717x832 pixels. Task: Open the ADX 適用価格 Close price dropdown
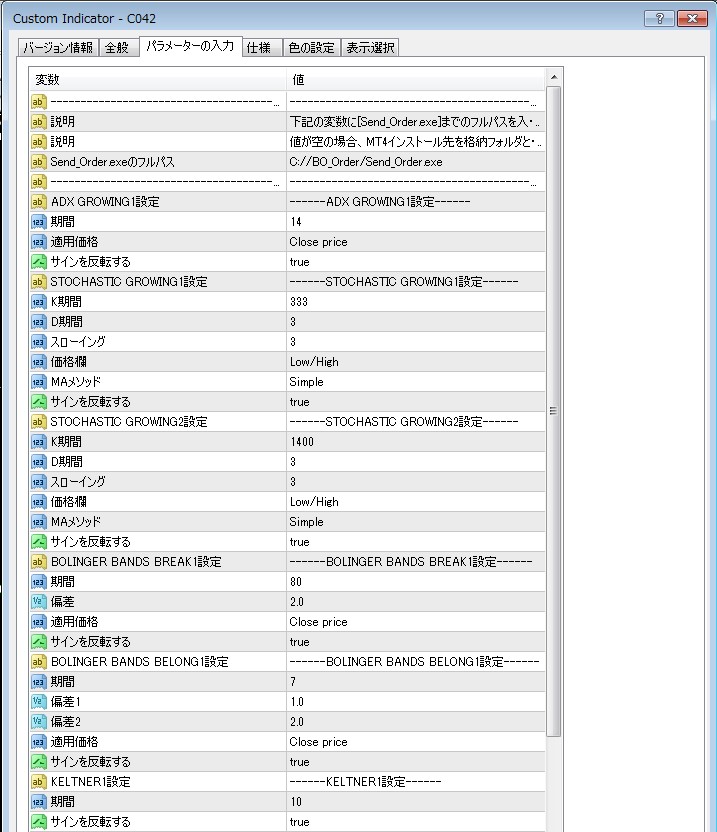point(416,242)
